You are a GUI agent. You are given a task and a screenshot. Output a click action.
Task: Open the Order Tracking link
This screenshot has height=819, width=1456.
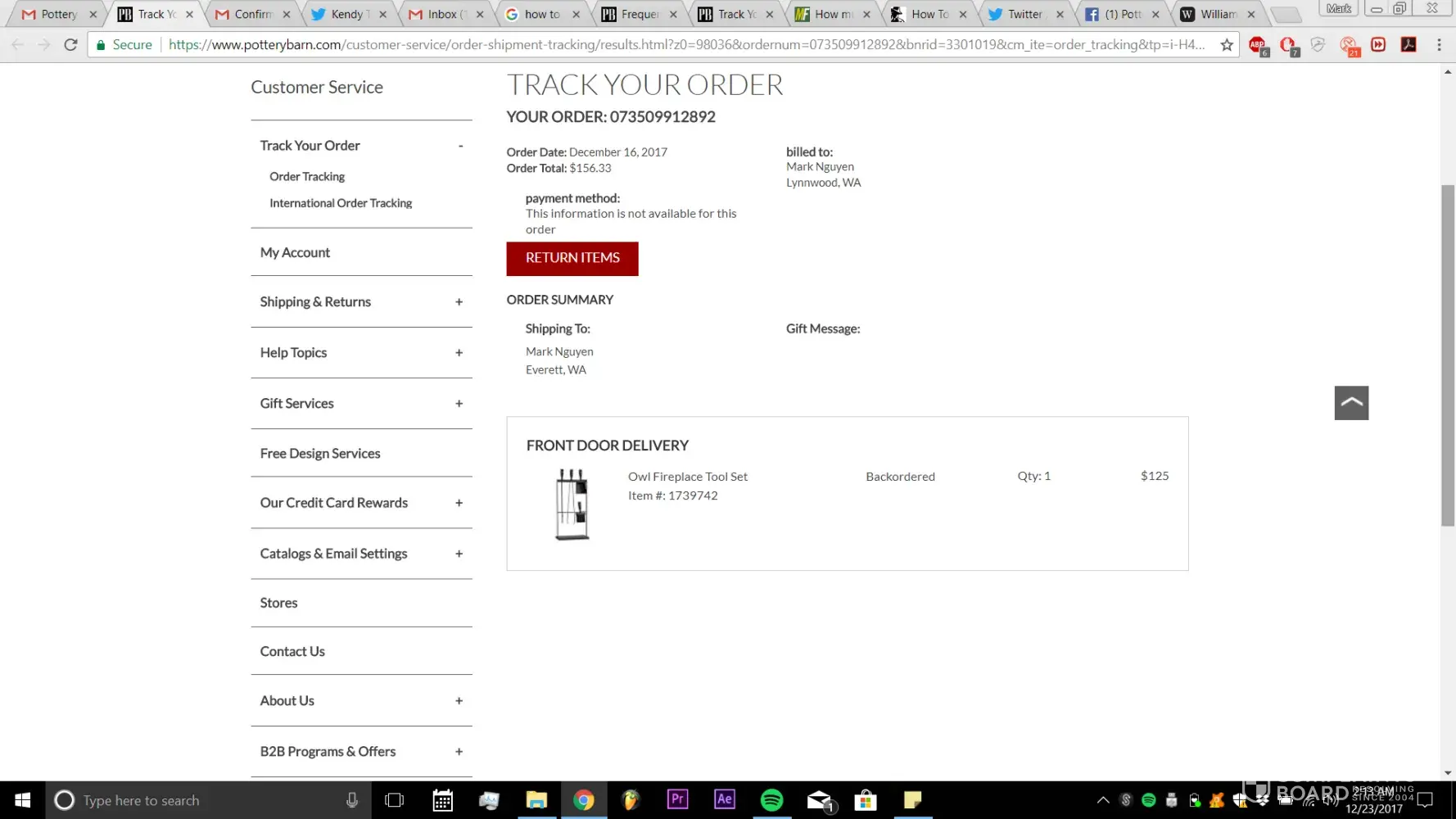pyautogui.click(x=307, y=177)
